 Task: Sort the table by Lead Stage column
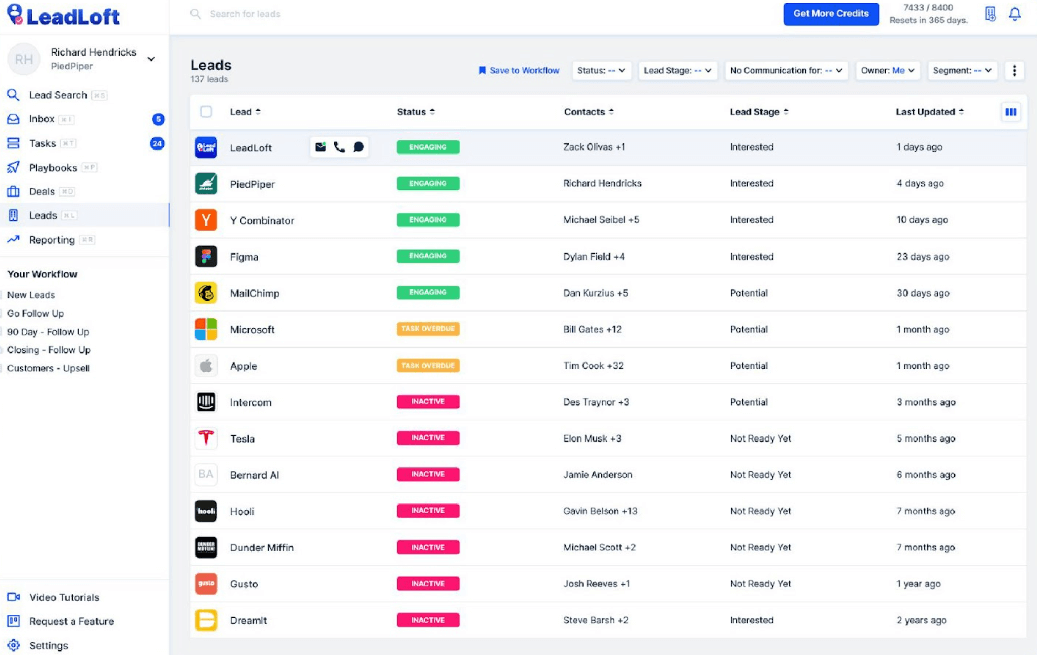(x=759, y=112)
